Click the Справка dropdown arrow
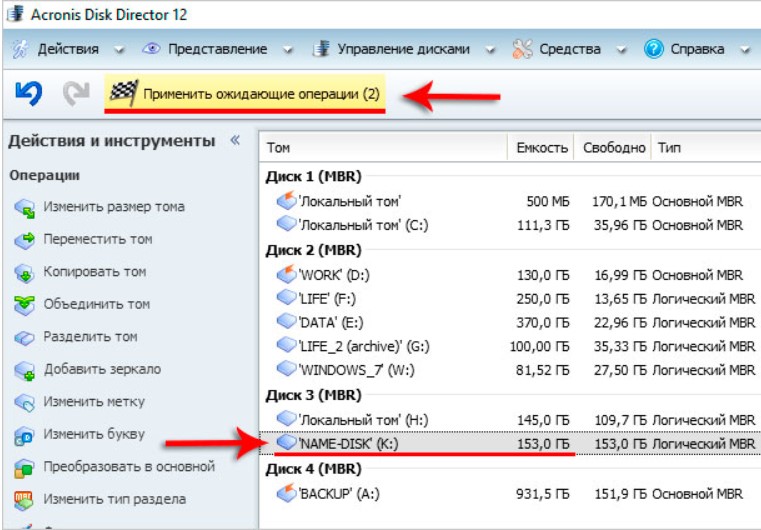Image resolution: width=761 pixels, height=530 pixels. click(744, 50)
